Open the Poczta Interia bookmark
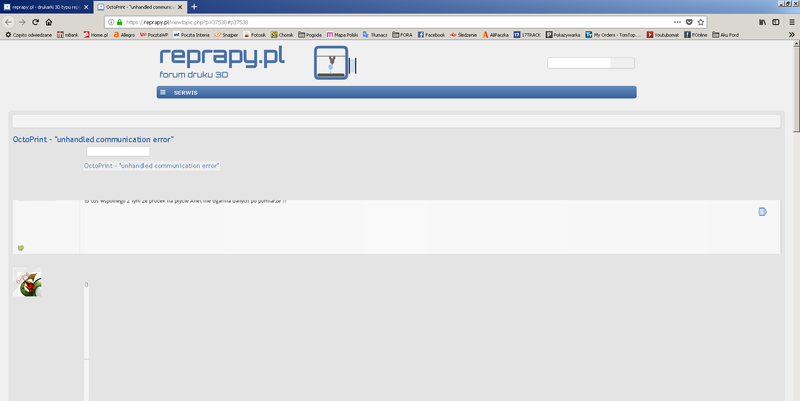 [191, 35]
